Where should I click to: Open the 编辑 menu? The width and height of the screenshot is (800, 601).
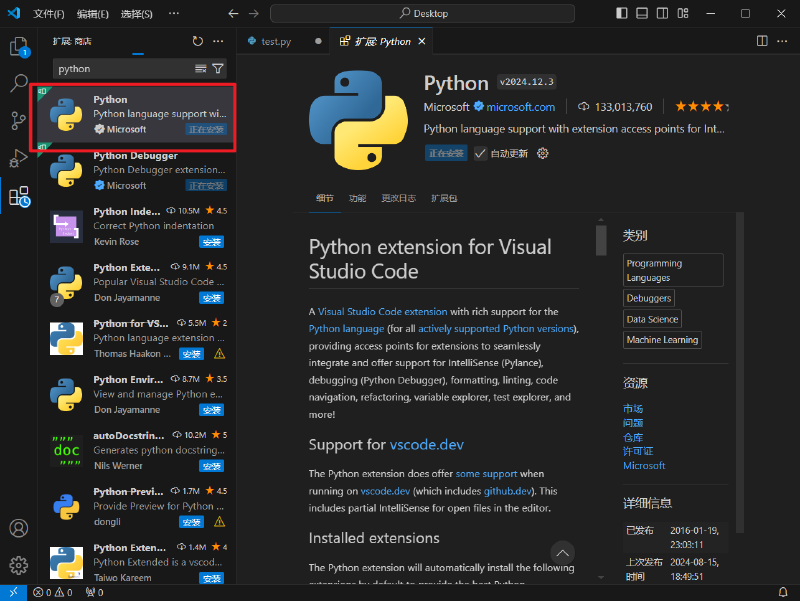[92, 14]
